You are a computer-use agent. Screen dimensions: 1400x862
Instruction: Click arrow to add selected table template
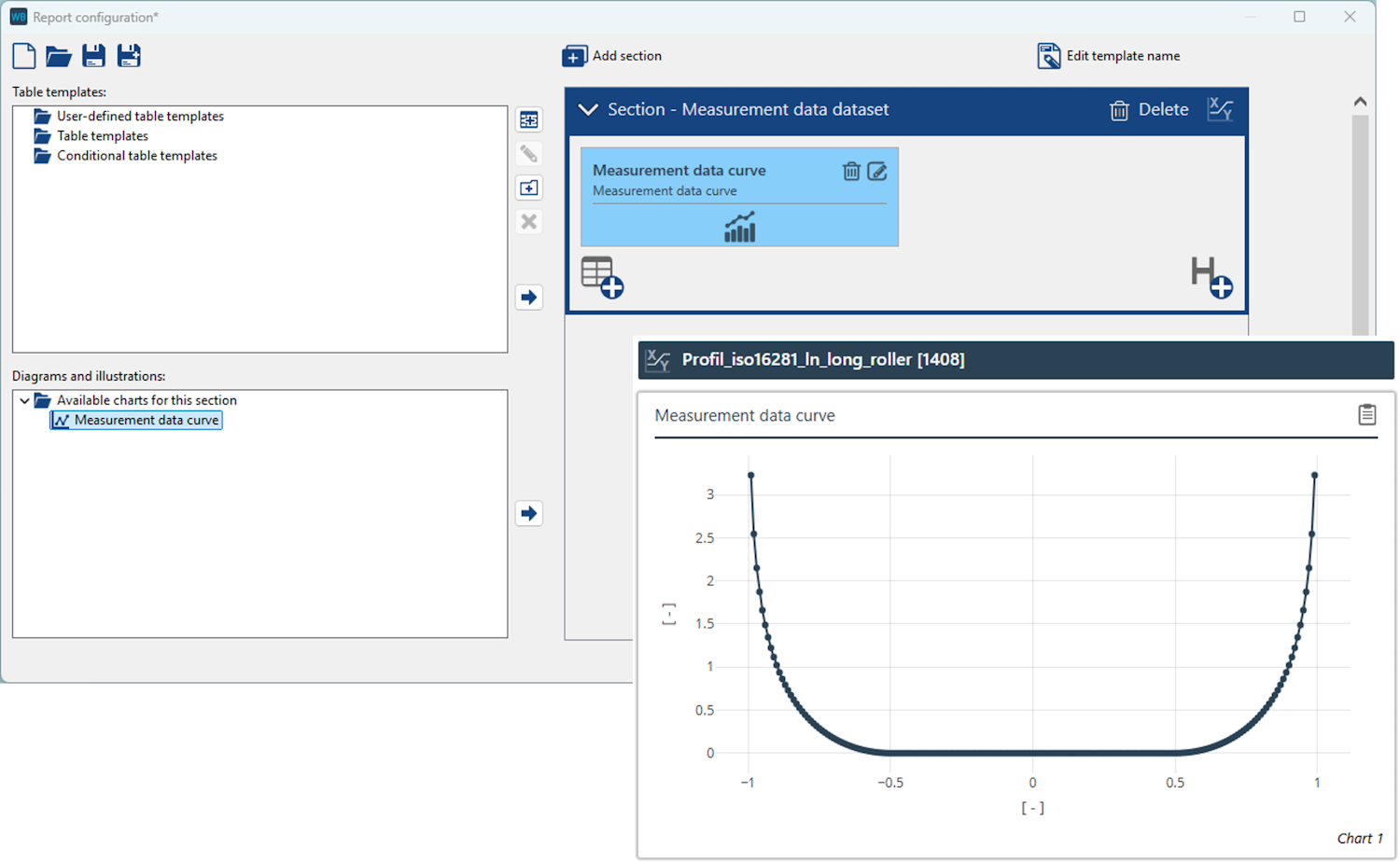pyautogui.click(x=529, y=298)
